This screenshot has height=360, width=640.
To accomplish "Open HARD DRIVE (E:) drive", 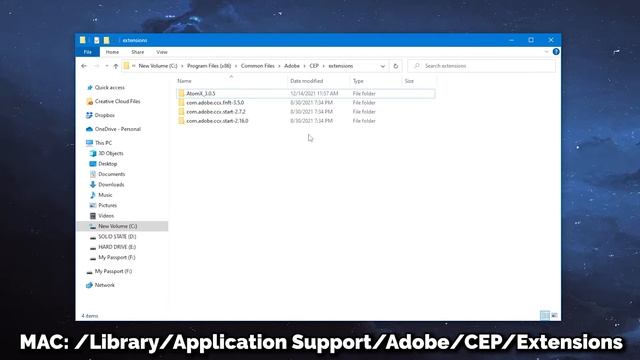I will point(117,247).
